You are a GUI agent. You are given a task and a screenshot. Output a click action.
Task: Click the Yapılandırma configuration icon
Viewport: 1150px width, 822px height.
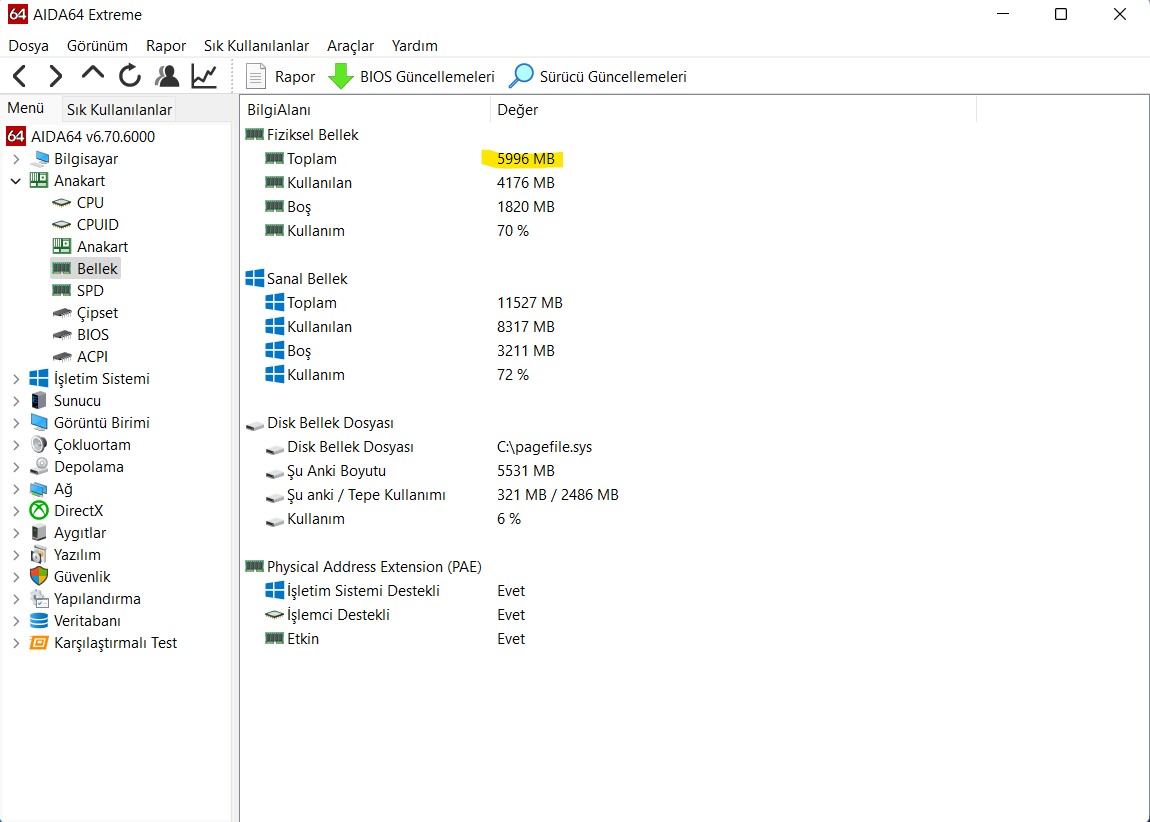point(39,598)
